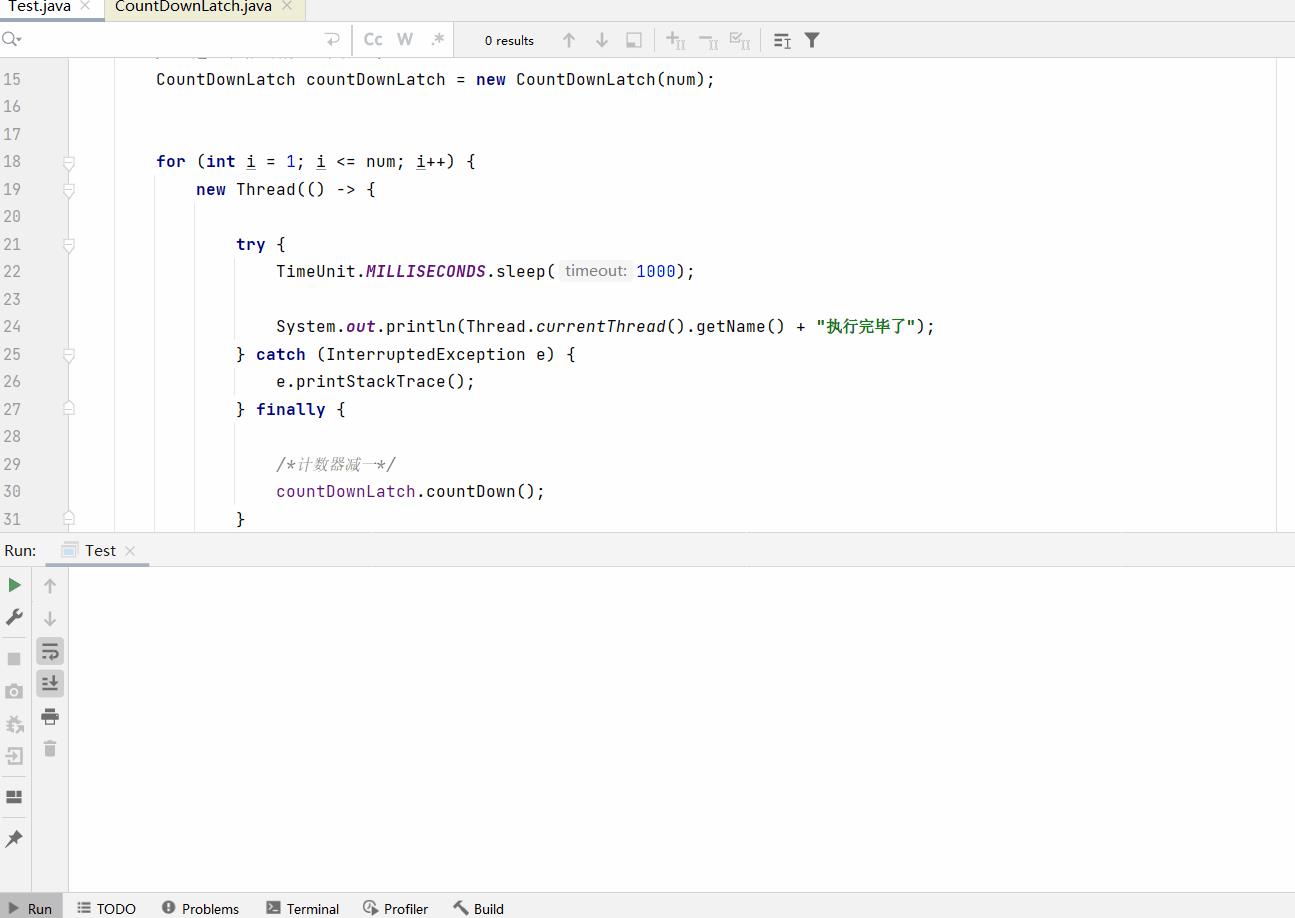The image size is (1295, 918).
Task: Click 'new CountDownLatch(num);' on line 15
Action: coord(595,79)
